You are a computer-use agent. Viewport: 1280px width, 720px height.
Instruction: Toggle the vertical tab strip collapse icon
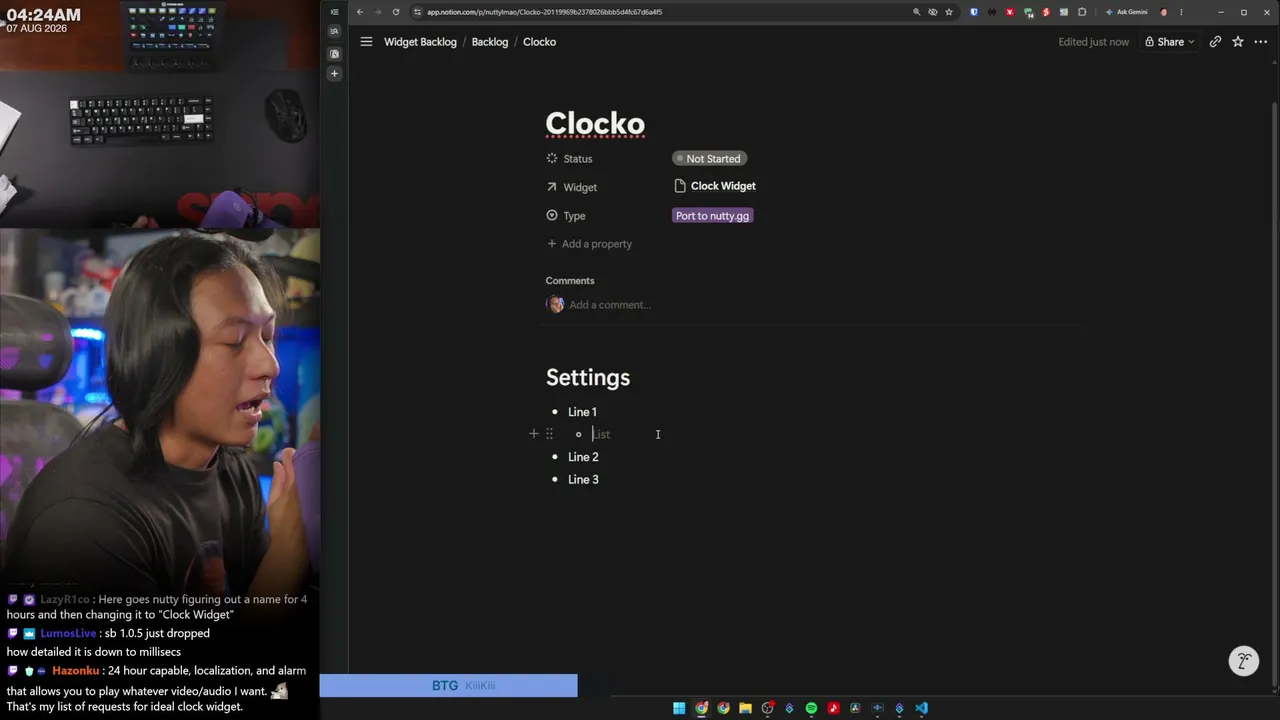tap(334, 12)
